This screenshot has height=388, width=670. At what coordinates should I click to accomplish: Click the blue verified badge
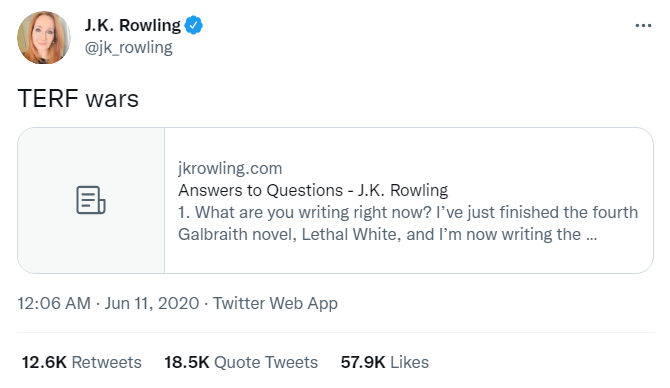point(194,25)
